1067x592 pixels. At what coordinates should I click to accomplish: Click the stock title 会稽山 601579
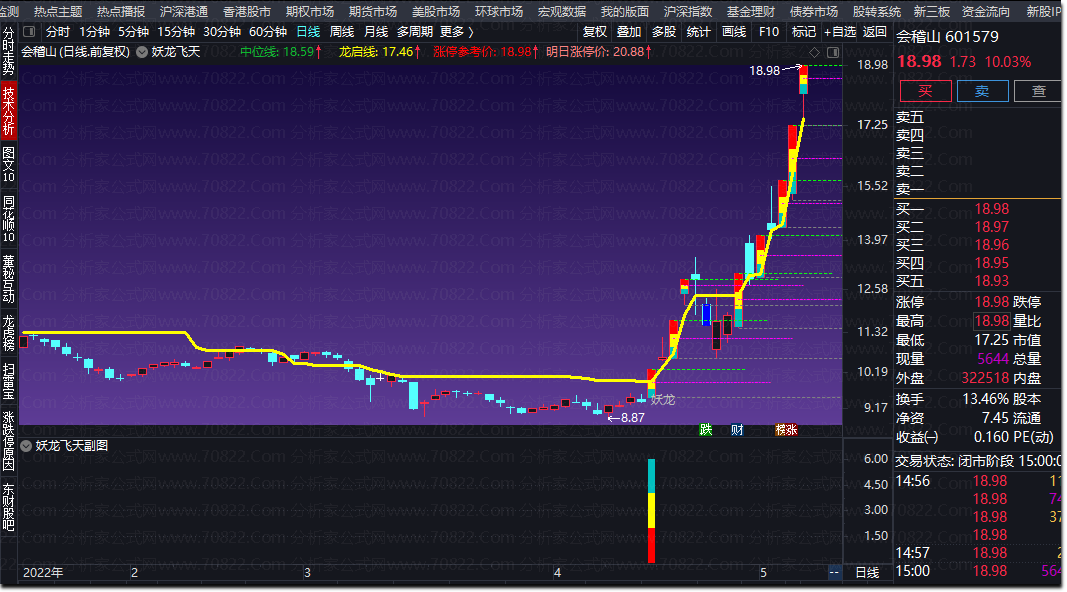coord(947,37)
